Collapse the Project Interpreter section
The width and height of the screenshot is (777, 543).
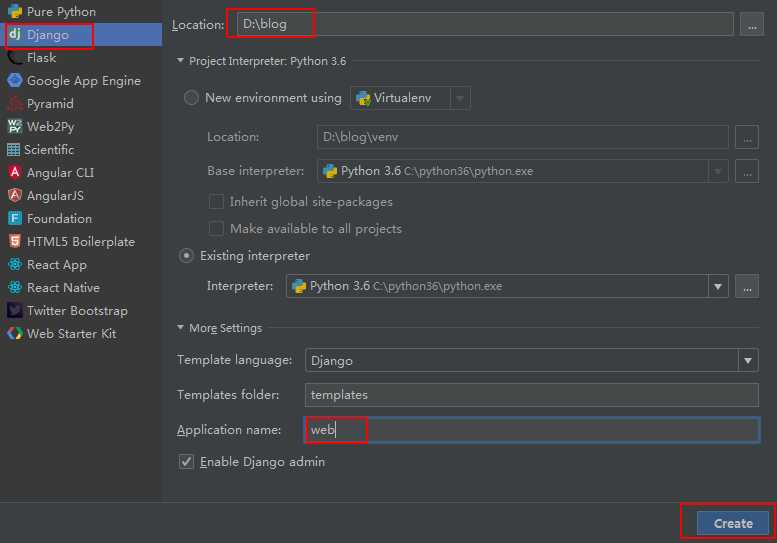[180, 60]
